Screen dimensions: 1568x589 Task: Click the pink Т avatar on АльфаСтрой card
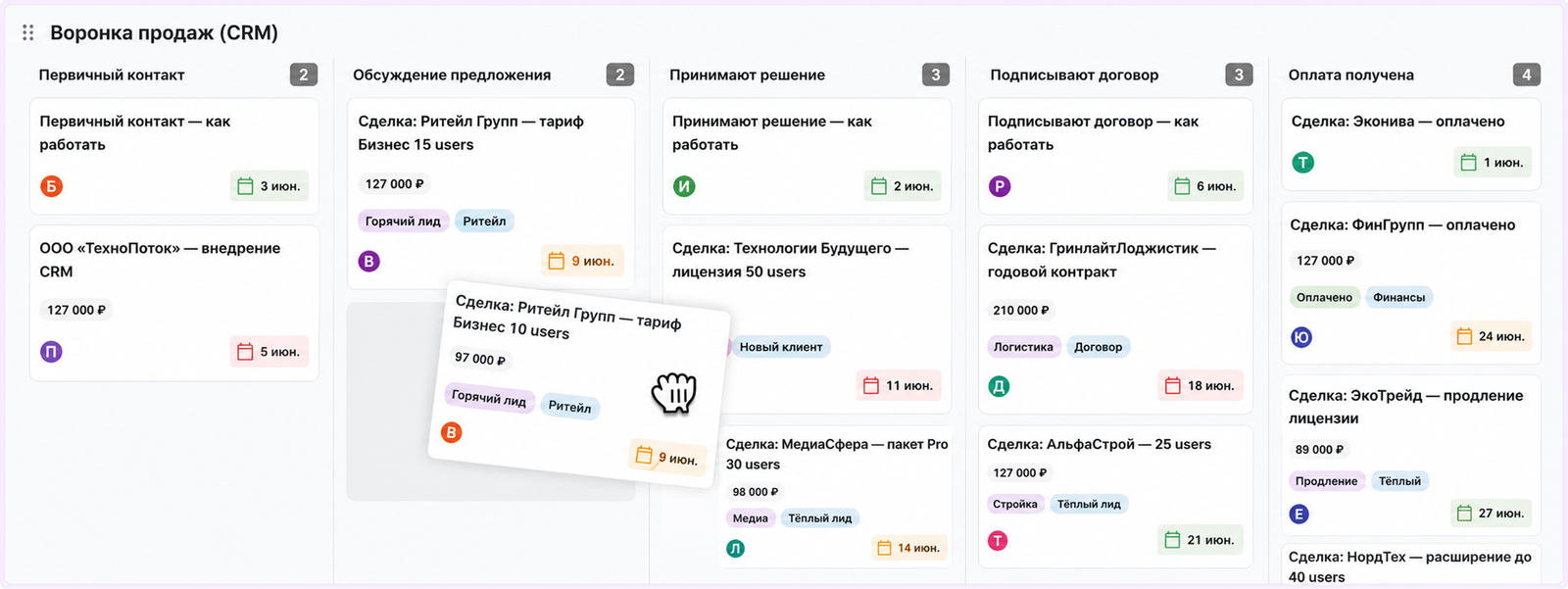(x=998, y=540)
